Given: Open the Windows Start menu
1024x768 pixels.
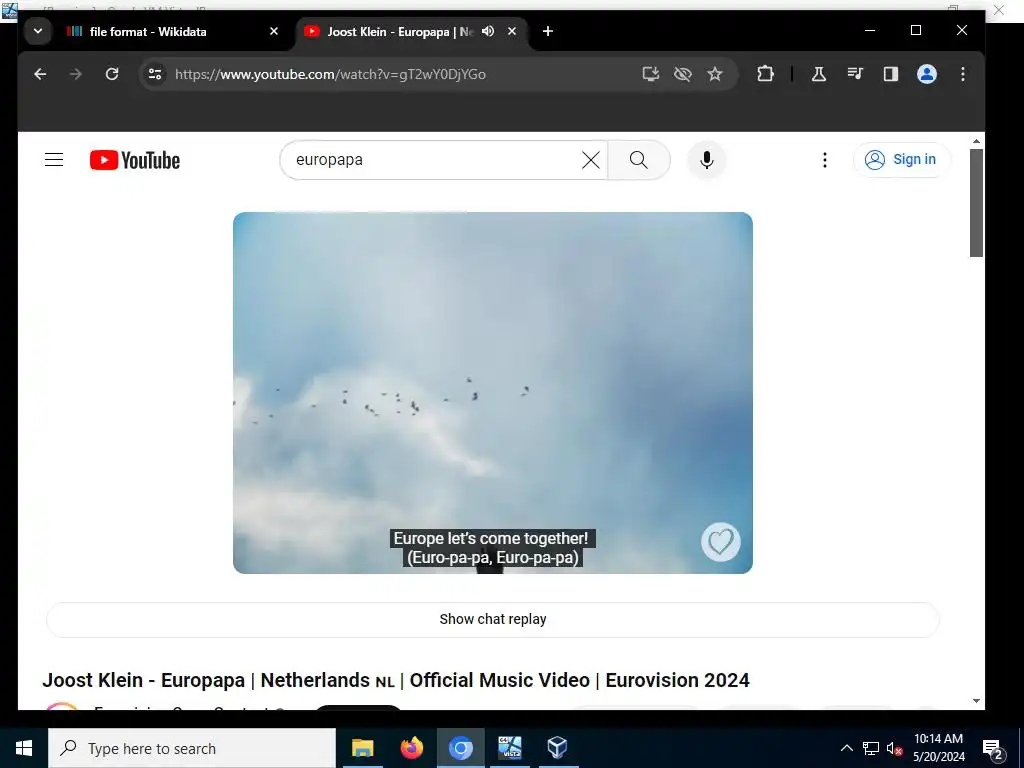Looking at the screenshot, I should [24, 748].
